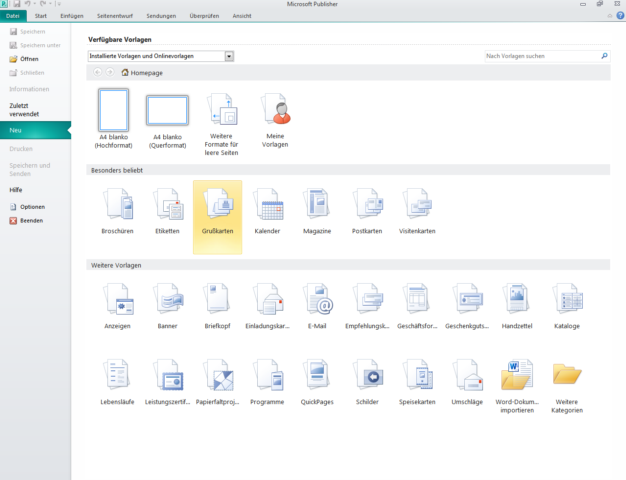
Task: Click the template search magnifier icon
Action: [x=604, y=56]
